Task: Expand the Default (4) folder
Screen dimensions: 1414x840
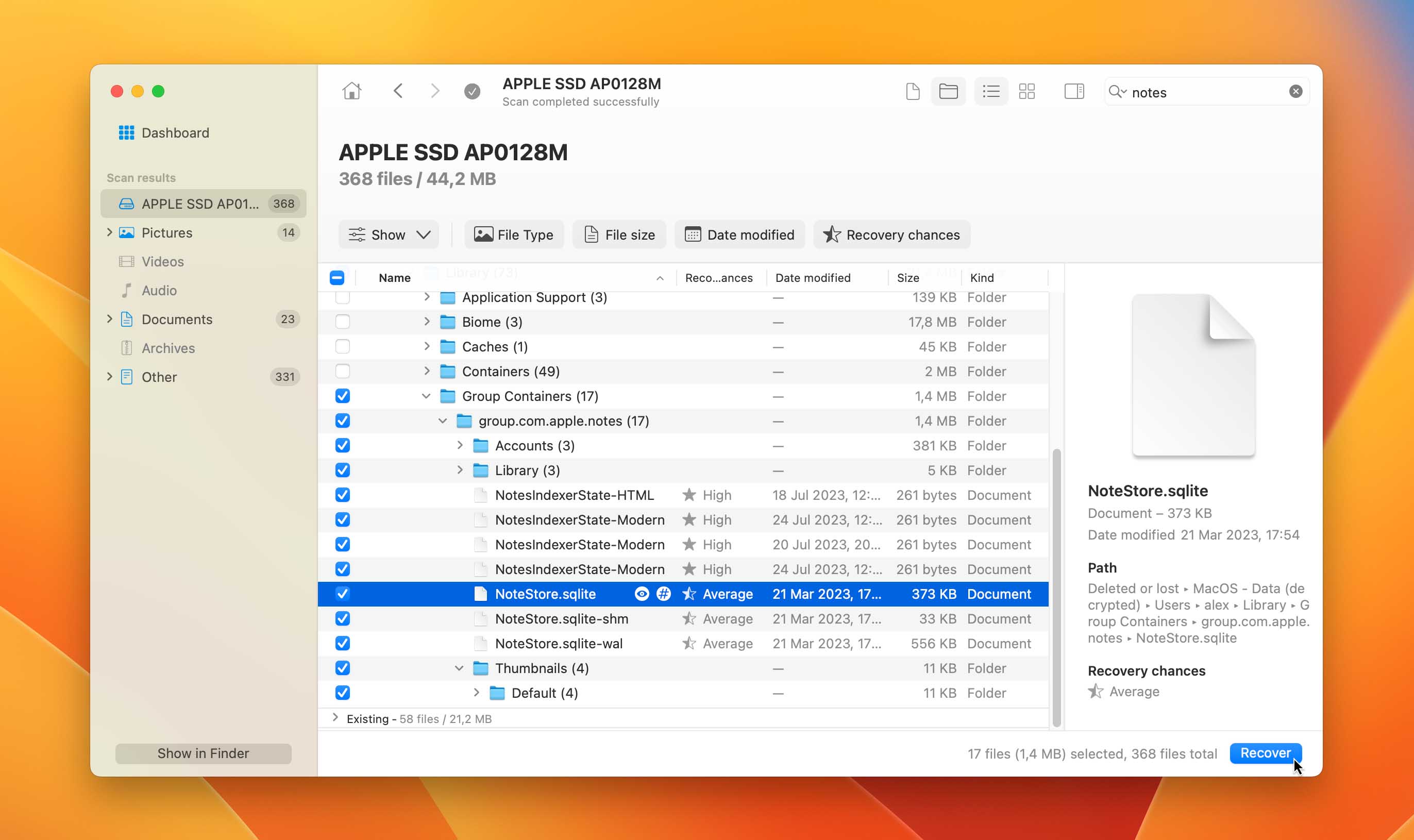Action: pos(476,693)
